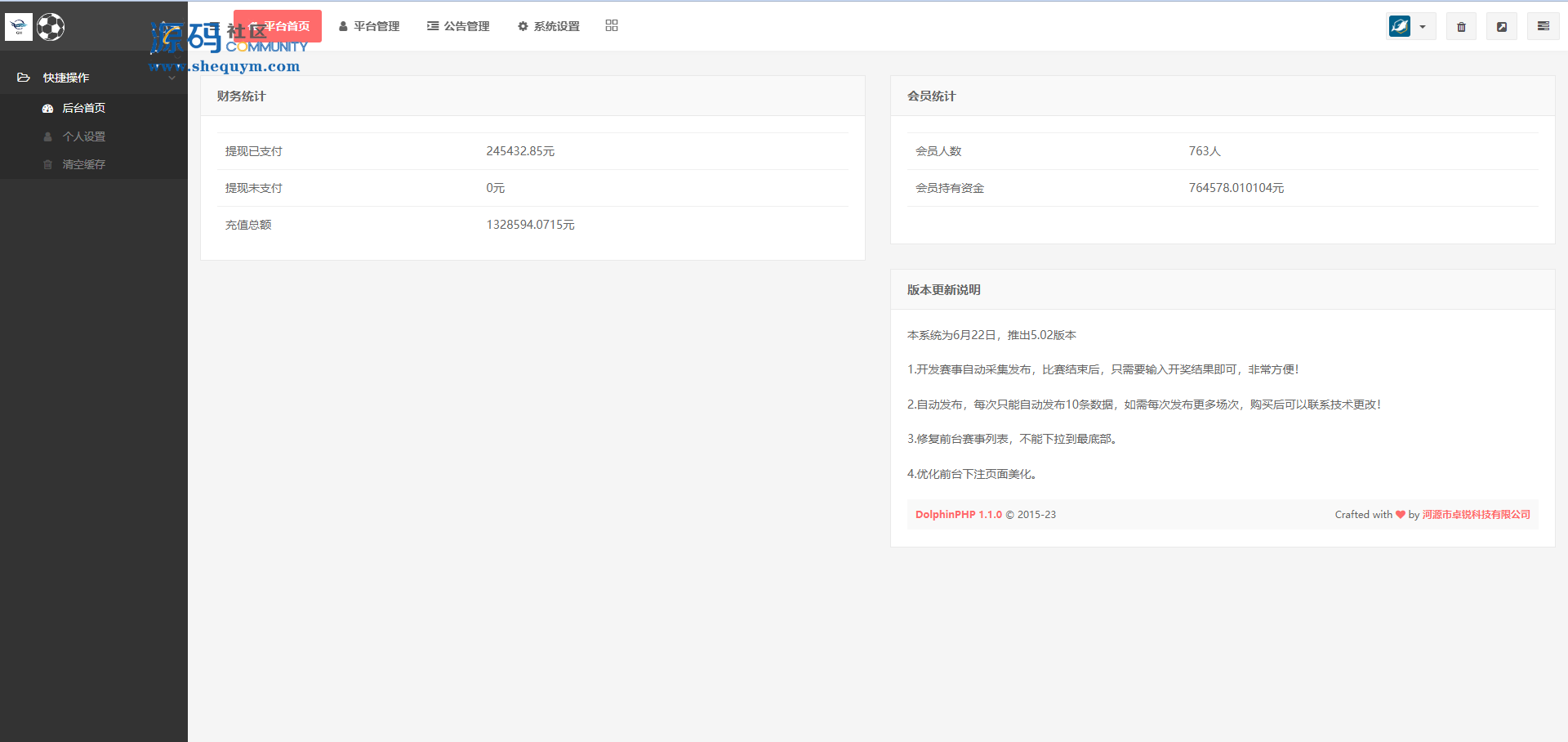Click the person icon beside 个人设置
The height and width of the screenshot is (742, 1568).
click(47, 136)
